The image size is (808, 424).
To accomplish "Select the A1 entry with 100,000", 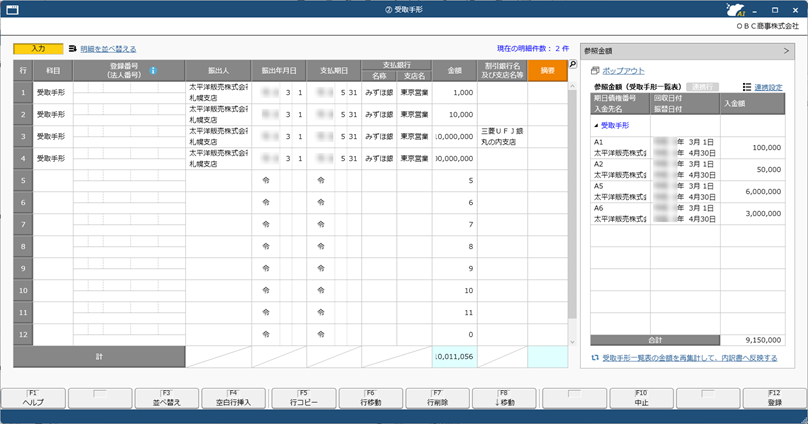I will tap(687, 147).
